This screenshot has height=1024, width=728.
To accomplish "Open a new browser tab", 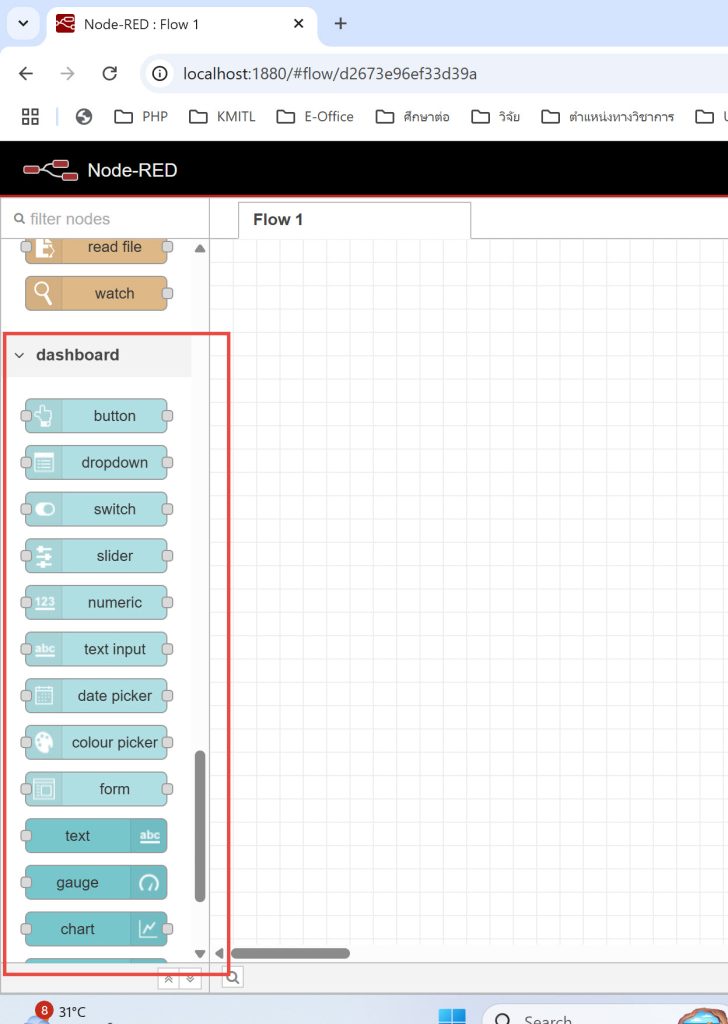I will pyautogui.click(x=340, y=24).
